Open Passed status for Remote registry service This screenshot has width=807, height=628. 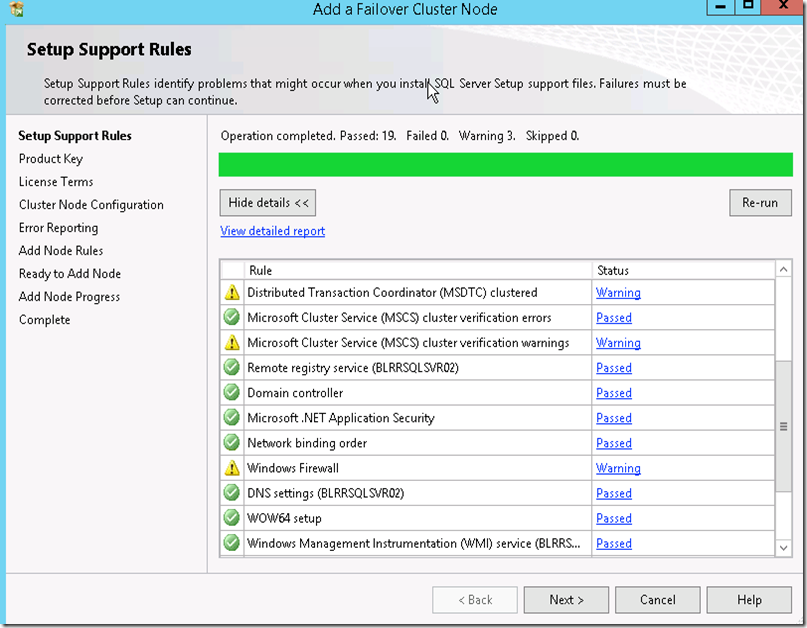pos(613,368)
